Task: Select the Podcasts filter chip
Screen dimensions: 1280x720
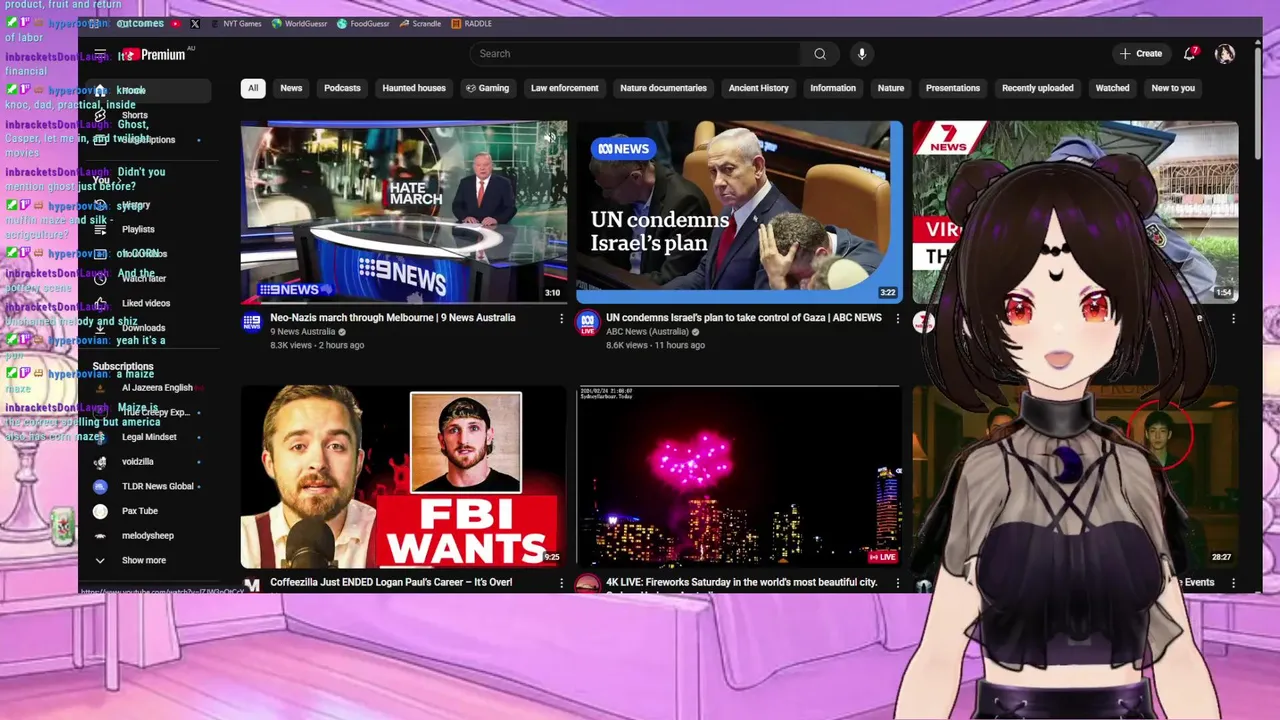Action: pos(342,88)
